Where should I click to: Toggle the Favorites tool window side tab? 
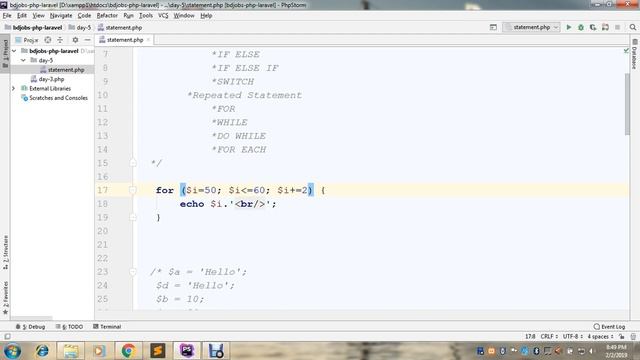[x=5, y=298]
